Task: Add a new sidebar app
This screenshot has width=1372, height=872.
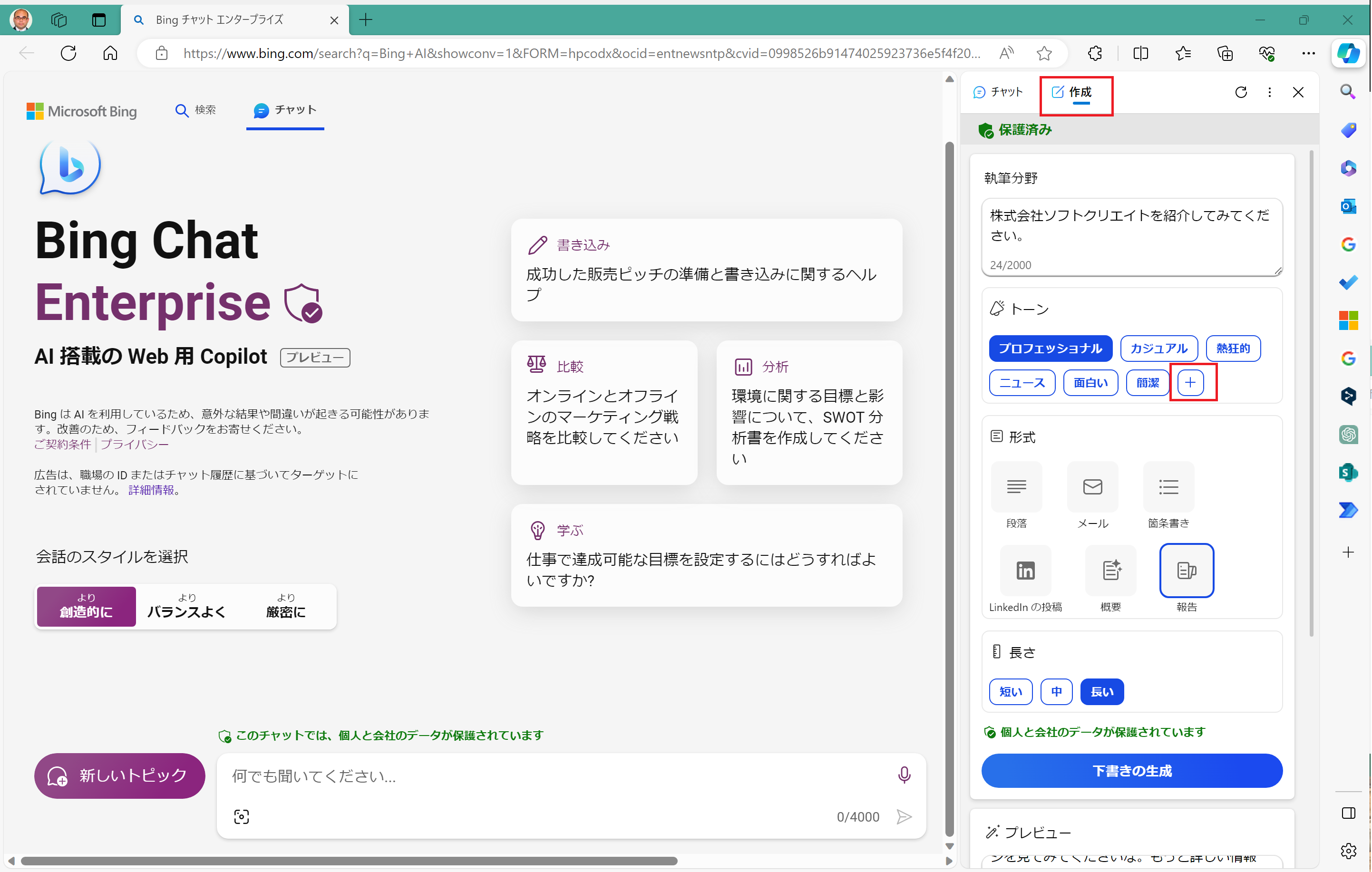Action: click(1348, 552)
